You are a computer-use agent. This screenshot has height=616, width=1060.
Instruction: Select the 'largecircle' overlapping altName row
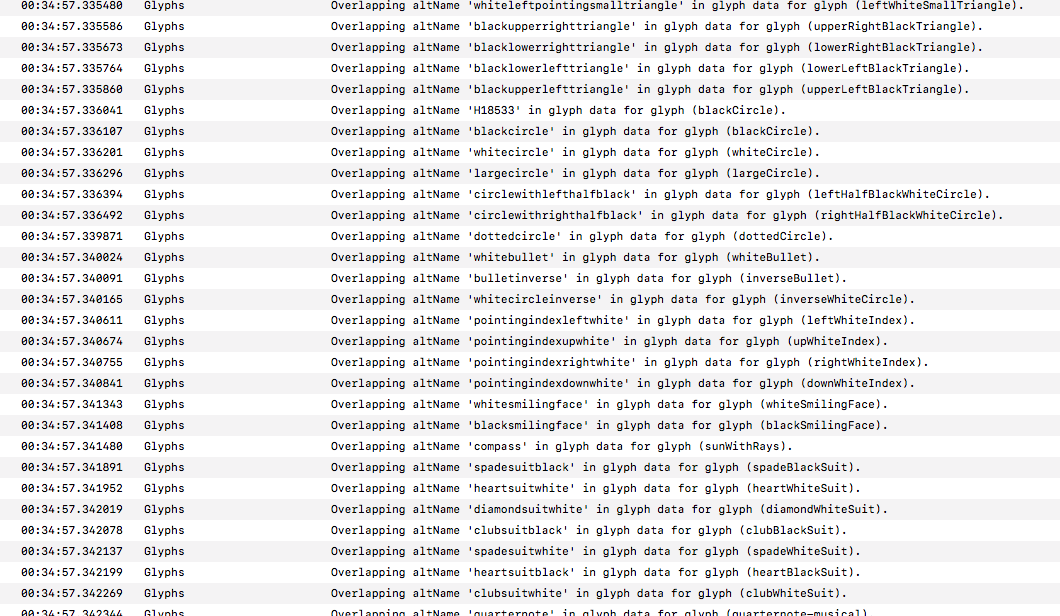click(575, 173)
